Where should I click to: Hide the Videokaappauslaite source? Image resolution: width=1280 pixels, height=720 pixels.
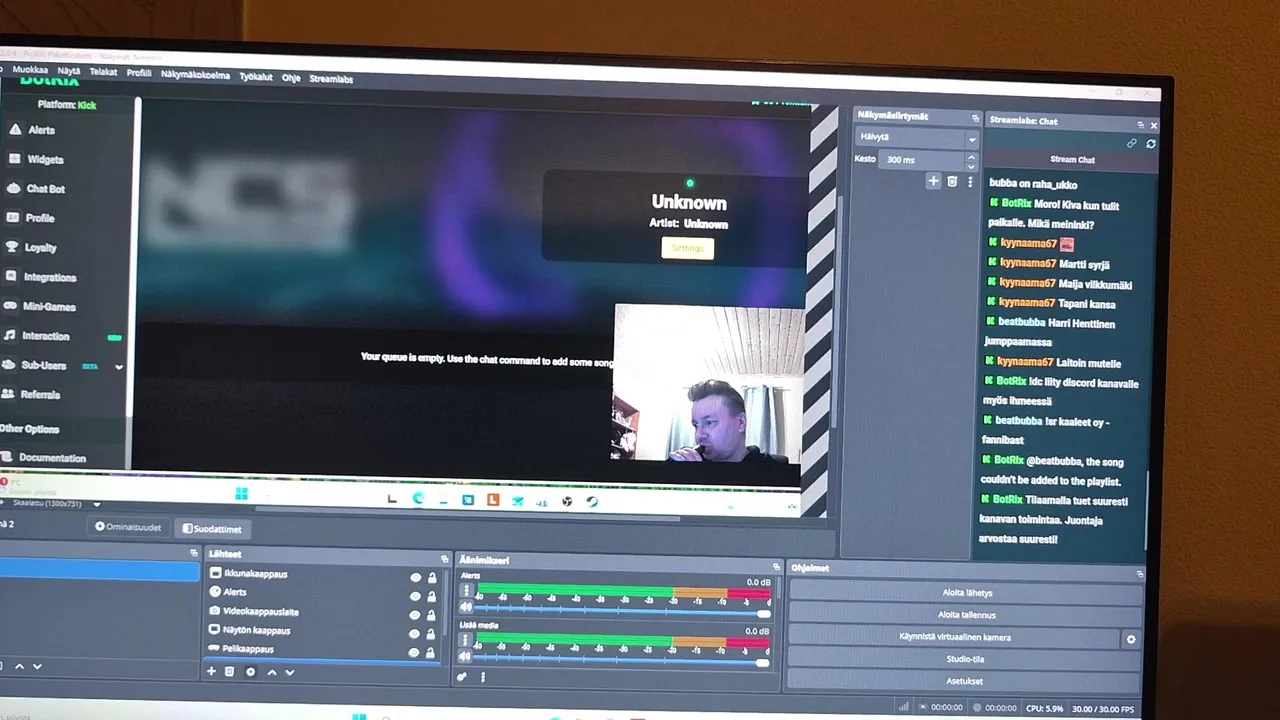415,615
